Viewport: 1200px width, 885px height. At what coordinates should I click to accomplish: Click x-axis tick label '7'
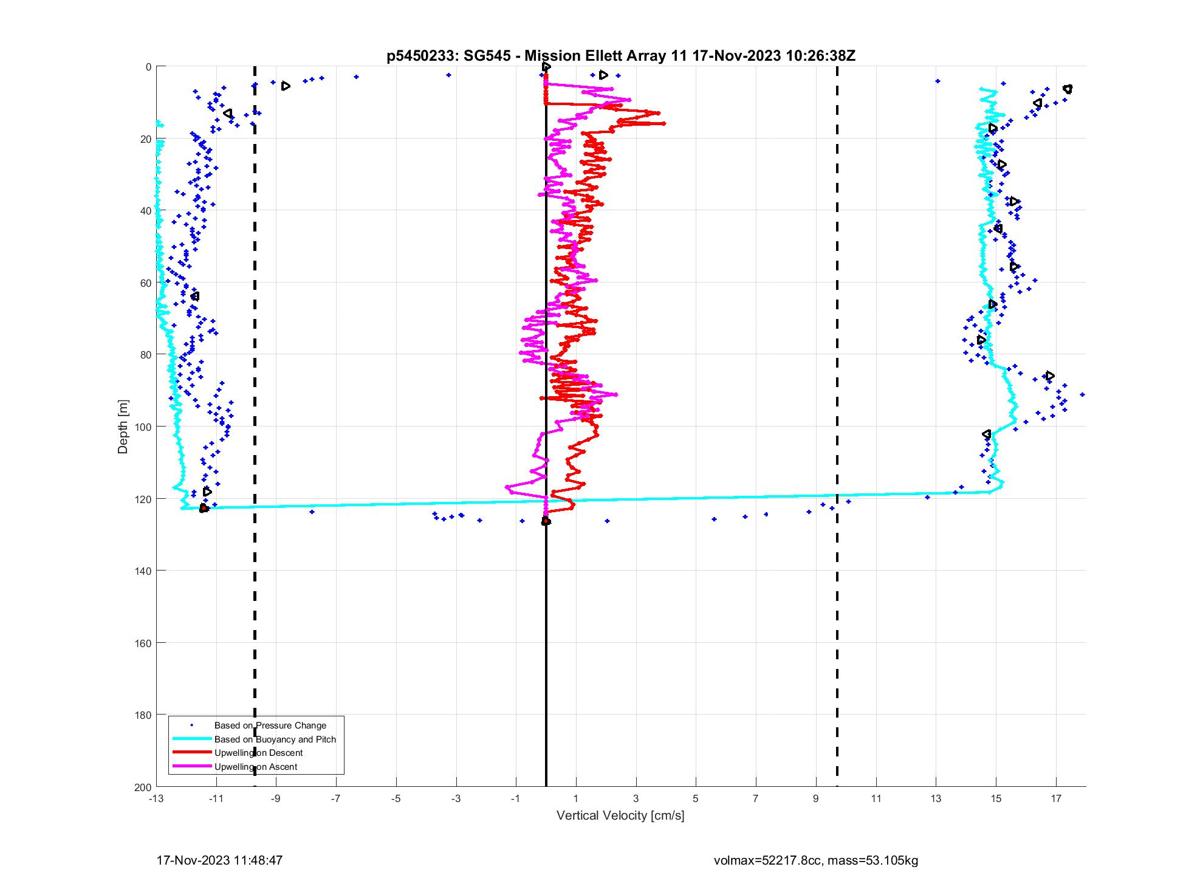point(756,798)
